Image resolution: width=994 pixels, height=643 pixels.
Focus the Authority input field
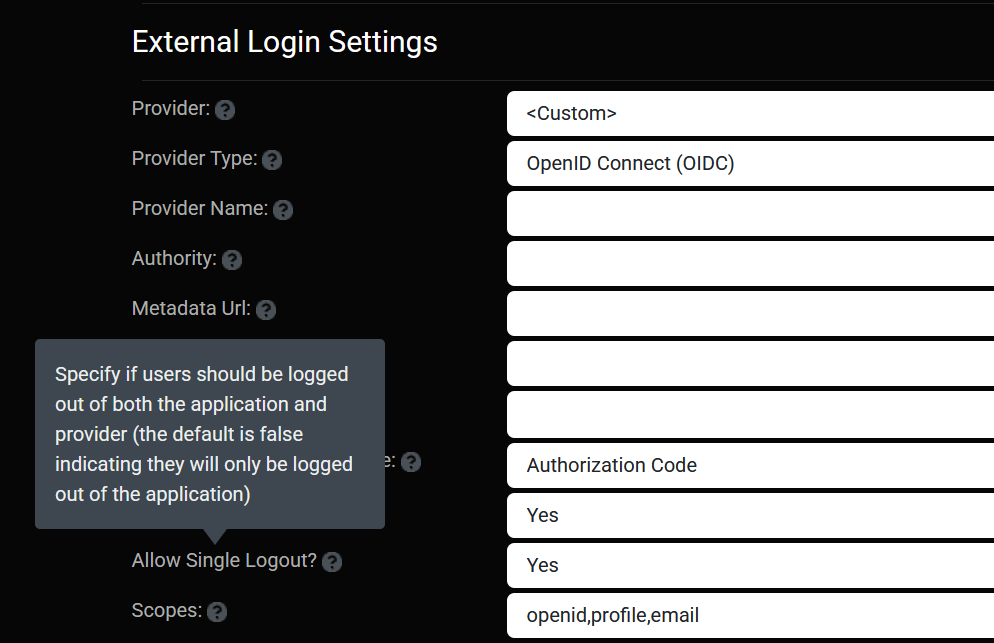pyautogui.click(x=750, y=263)
